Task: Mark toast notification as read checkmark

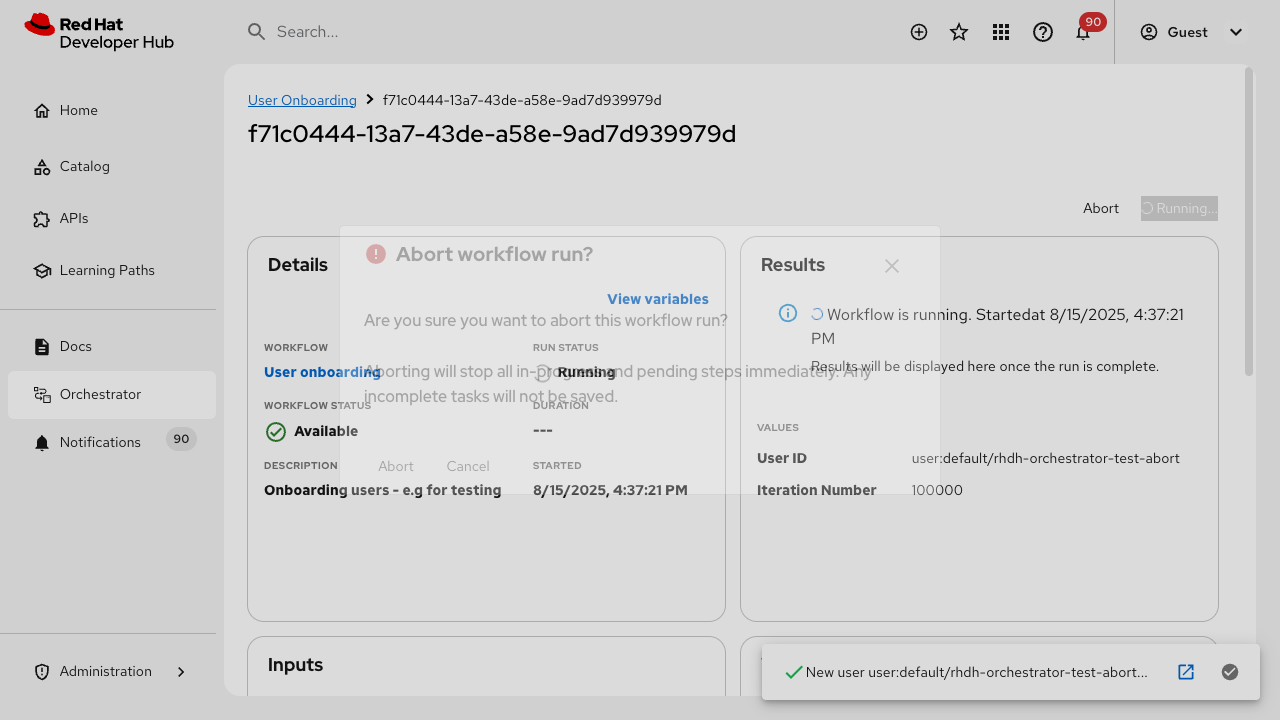Action: [x=1230, y=672]
